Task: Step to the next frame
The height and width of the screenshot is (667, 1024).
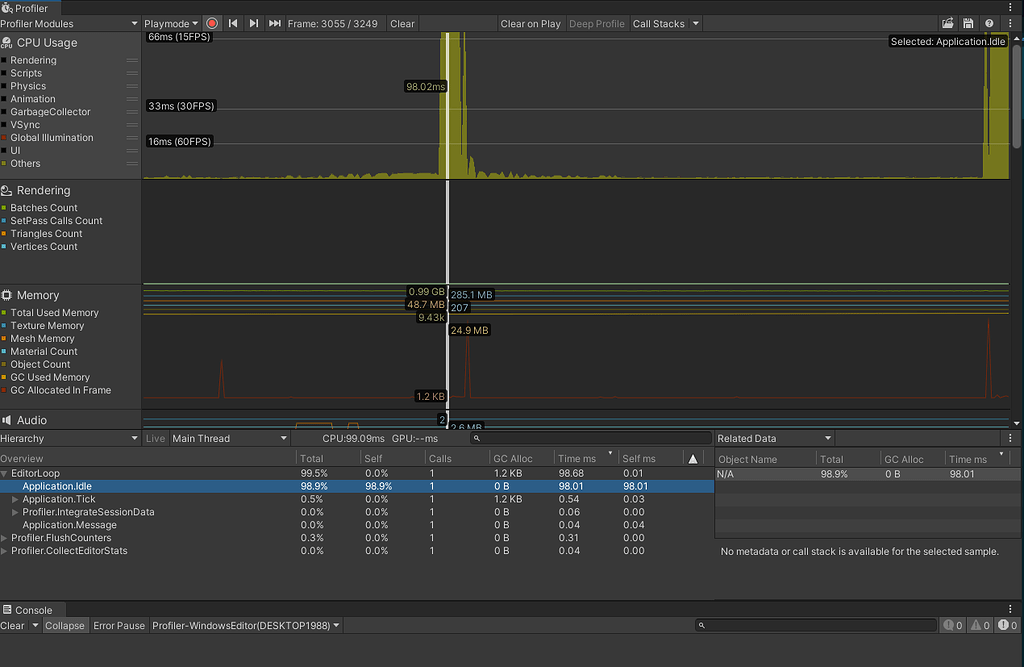Action: coord(254,23)
